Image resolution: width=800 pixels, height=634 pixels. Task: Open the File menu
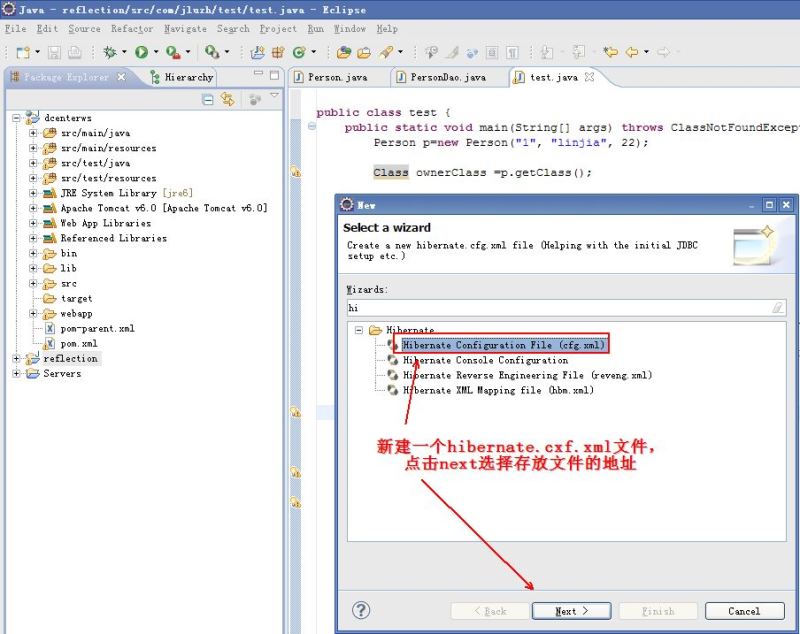point(15,29)
